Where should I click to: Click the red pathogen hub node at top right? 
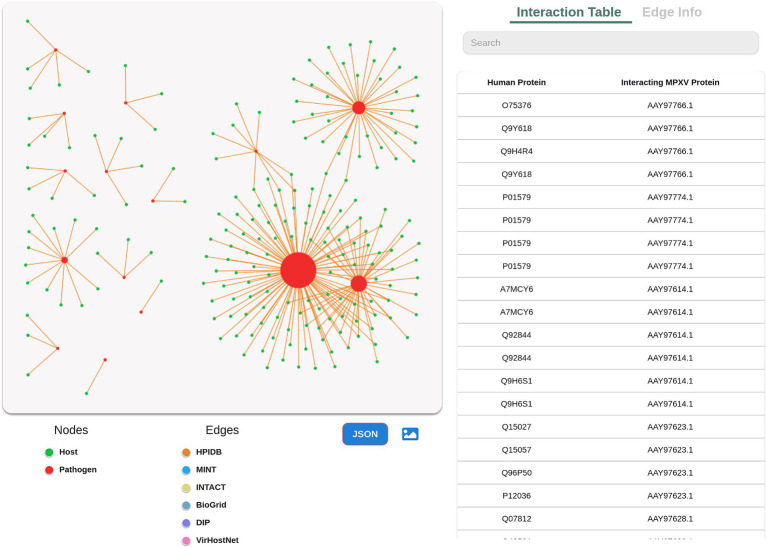359,108
